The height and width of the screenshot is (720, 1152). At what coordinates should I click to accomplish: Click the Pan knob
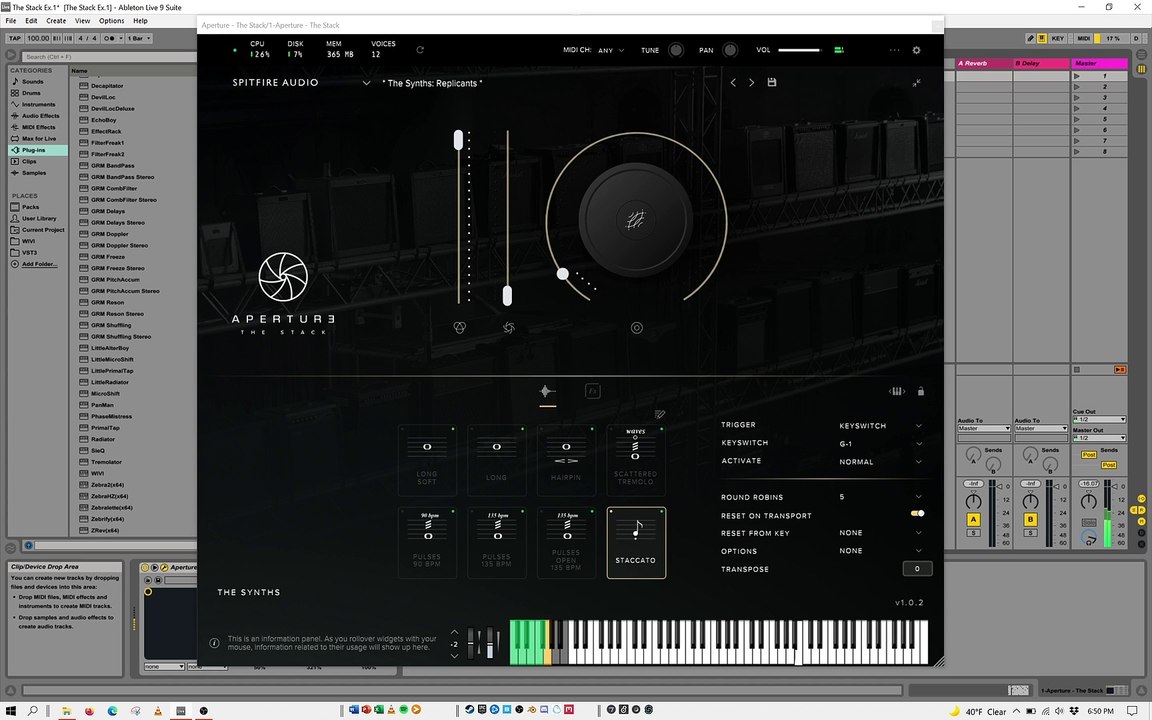tap(730, 50)
